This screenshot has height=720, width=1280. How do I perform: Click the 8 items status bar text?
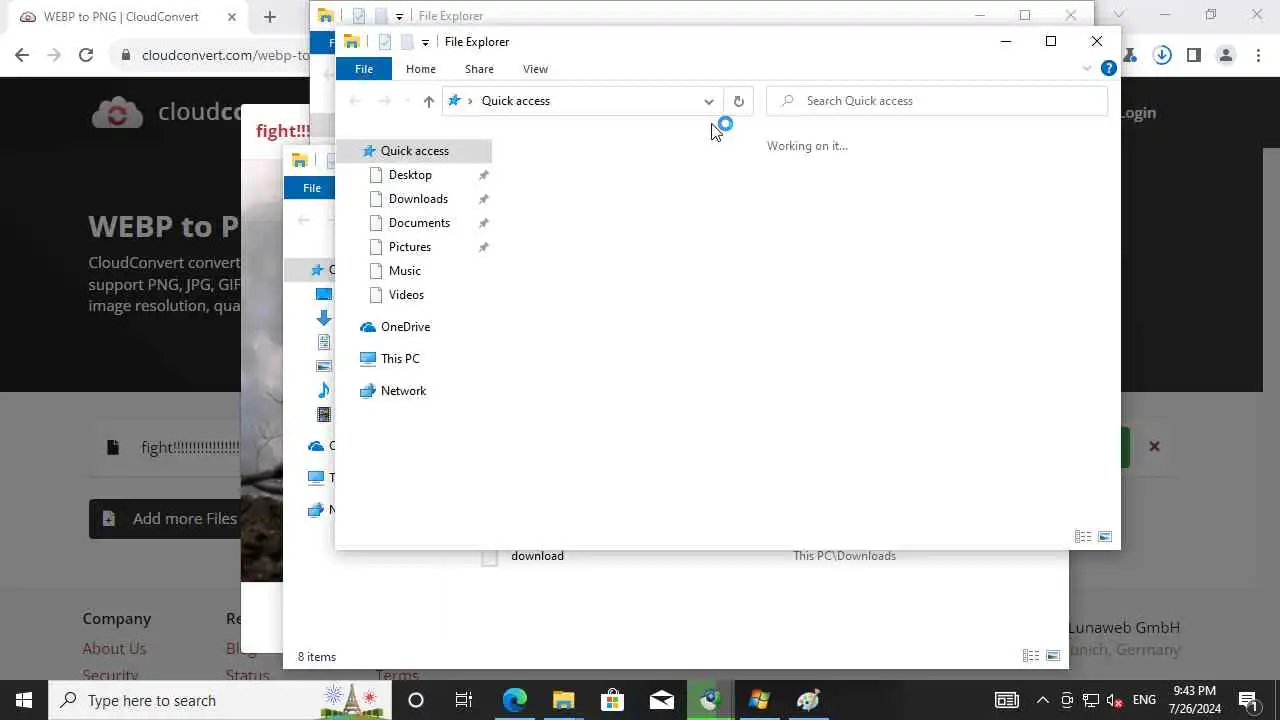pos(317,657)
